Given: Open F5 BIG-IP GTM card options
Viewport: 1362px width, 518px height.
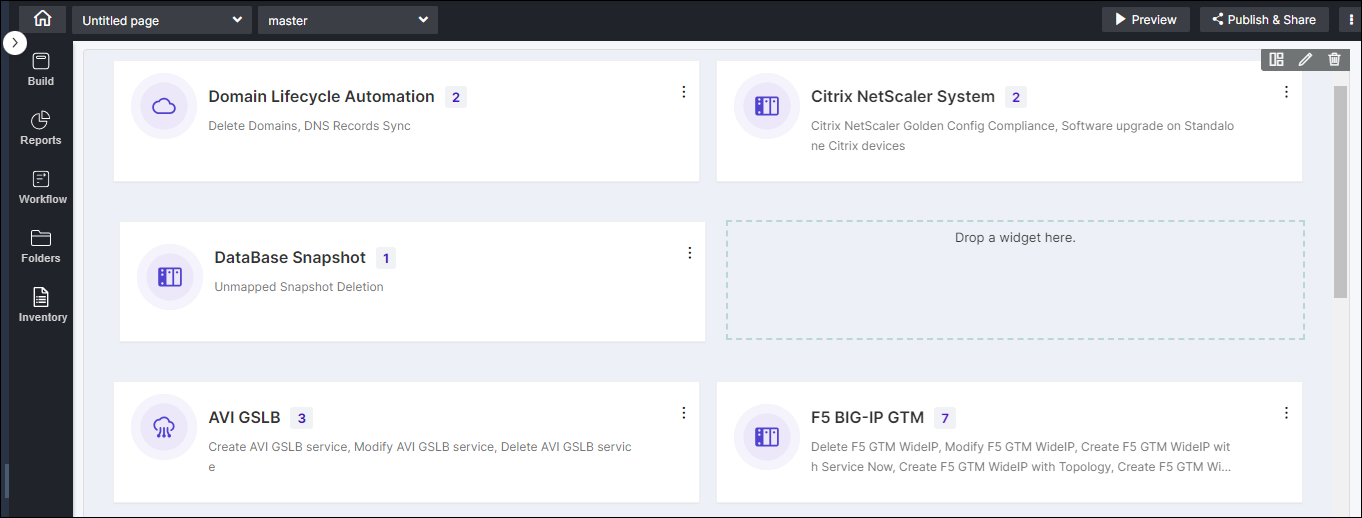Looking at the screenshot, I should [x=1287, y=413].
